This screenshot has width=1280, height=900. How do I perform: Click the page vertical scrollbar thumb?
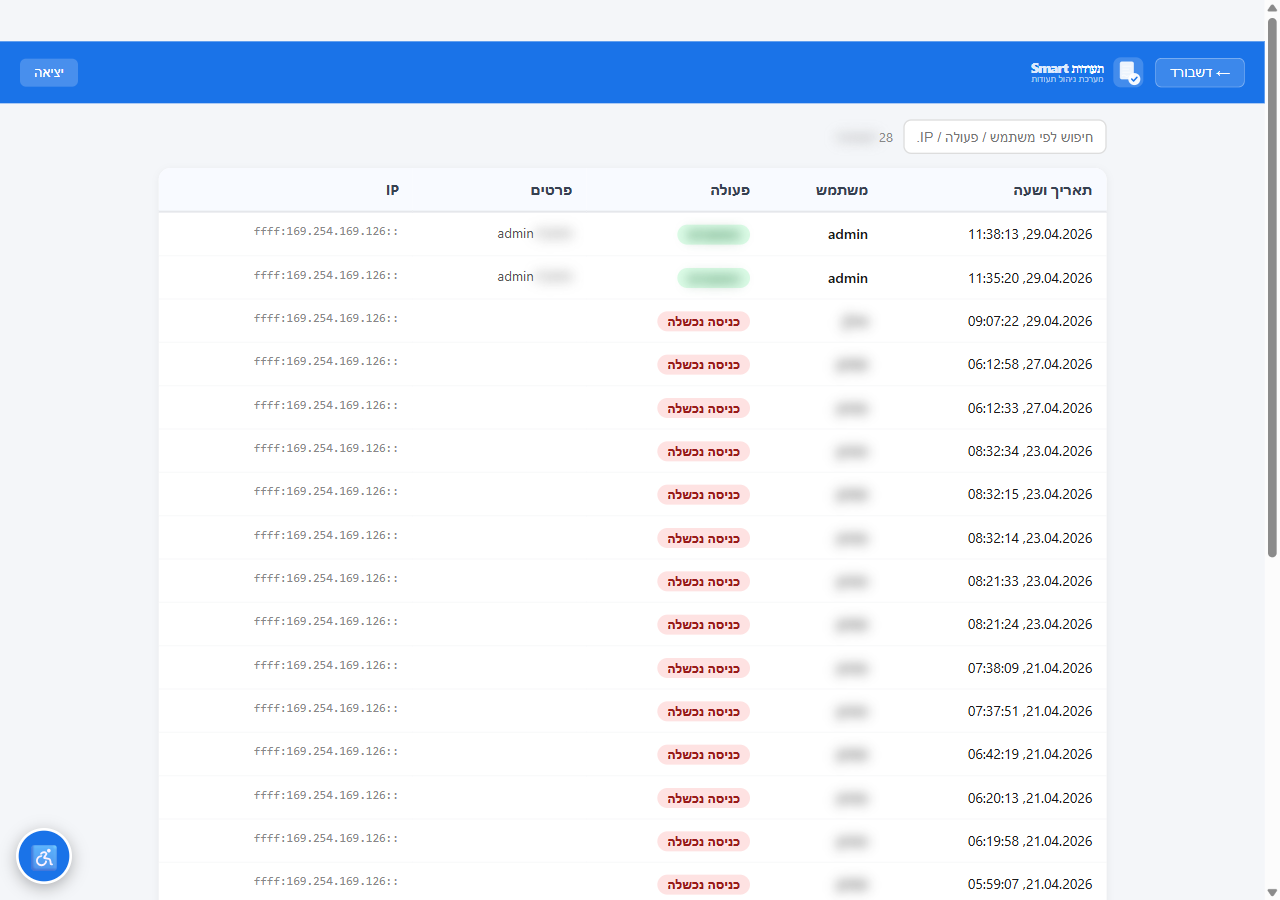pyautogui.click(x=1272, y=287)
